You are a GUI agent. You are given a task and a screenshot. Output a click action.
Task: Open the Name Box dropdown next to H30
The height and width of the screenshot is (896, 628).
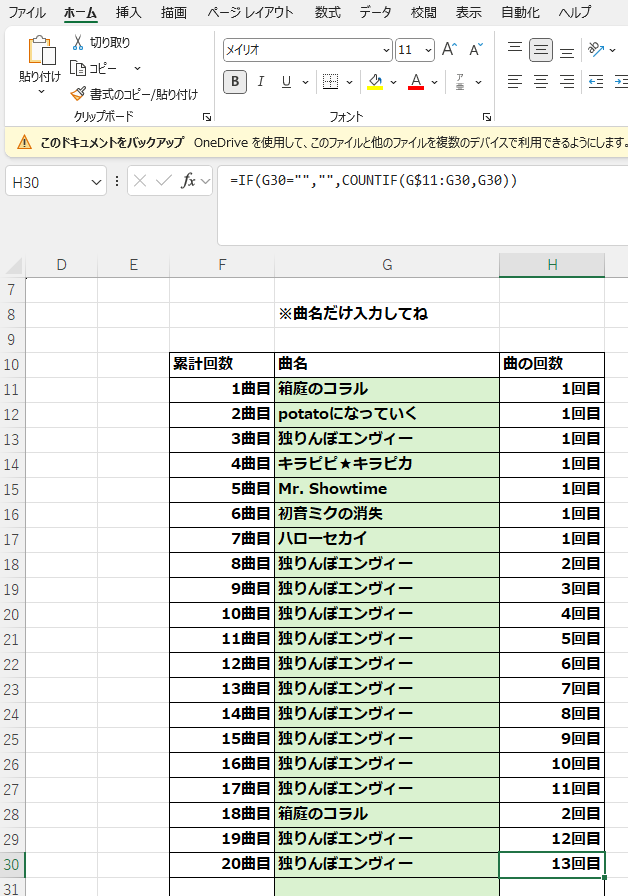tap(96, 181)
